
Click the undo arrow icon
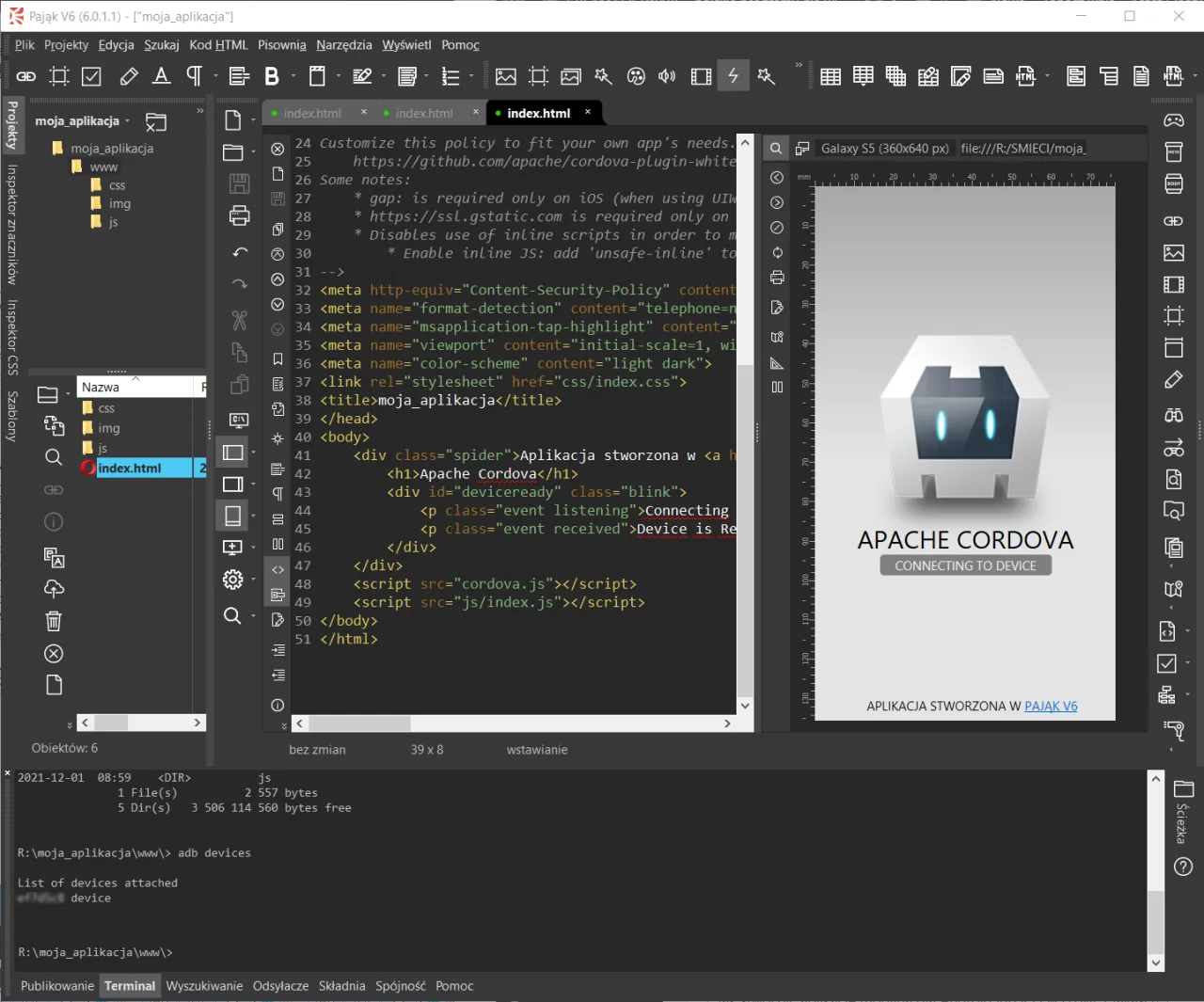240,252
